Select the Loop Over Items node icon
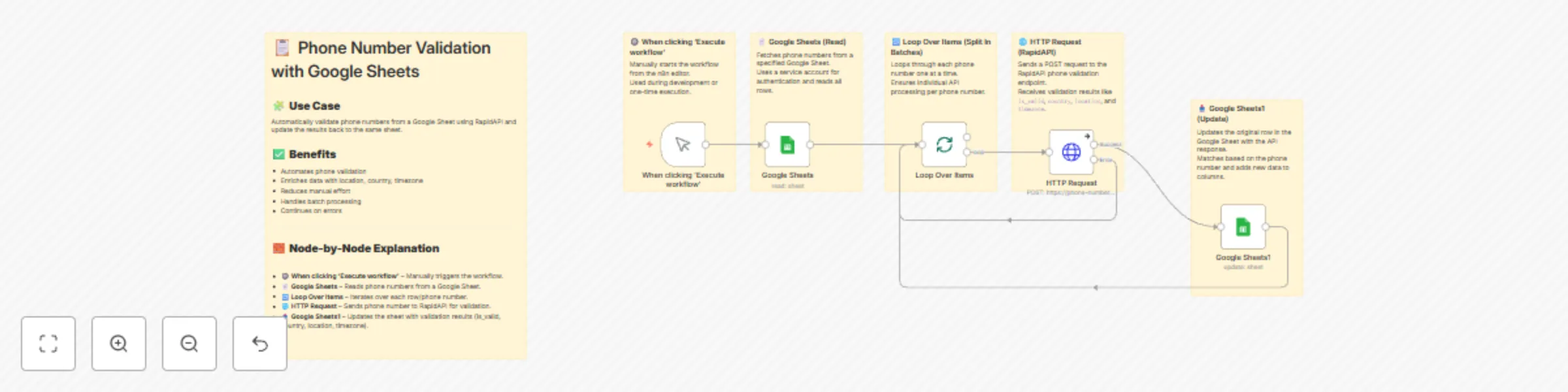Screen dimensions: 1568x392 click(x=944, y=144)
